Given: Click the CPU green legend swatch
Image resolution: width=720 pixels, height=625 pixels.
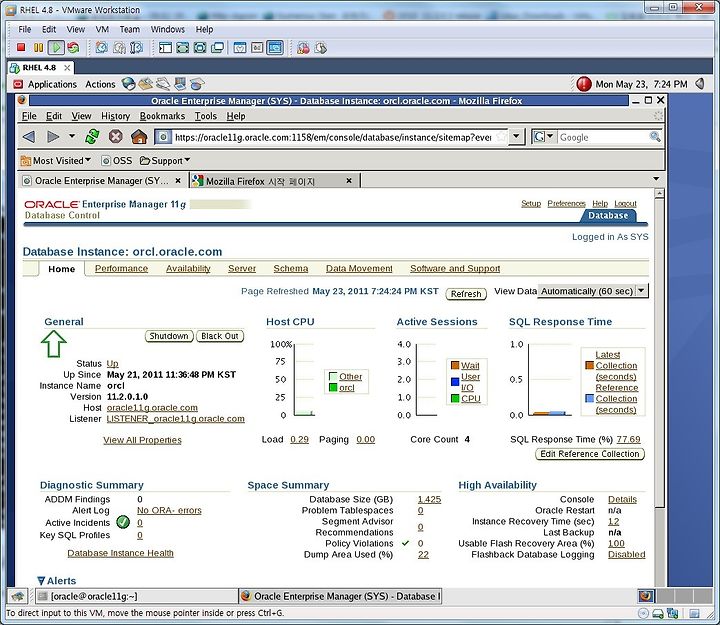Looking at the screenshot, I should point(455,398).
